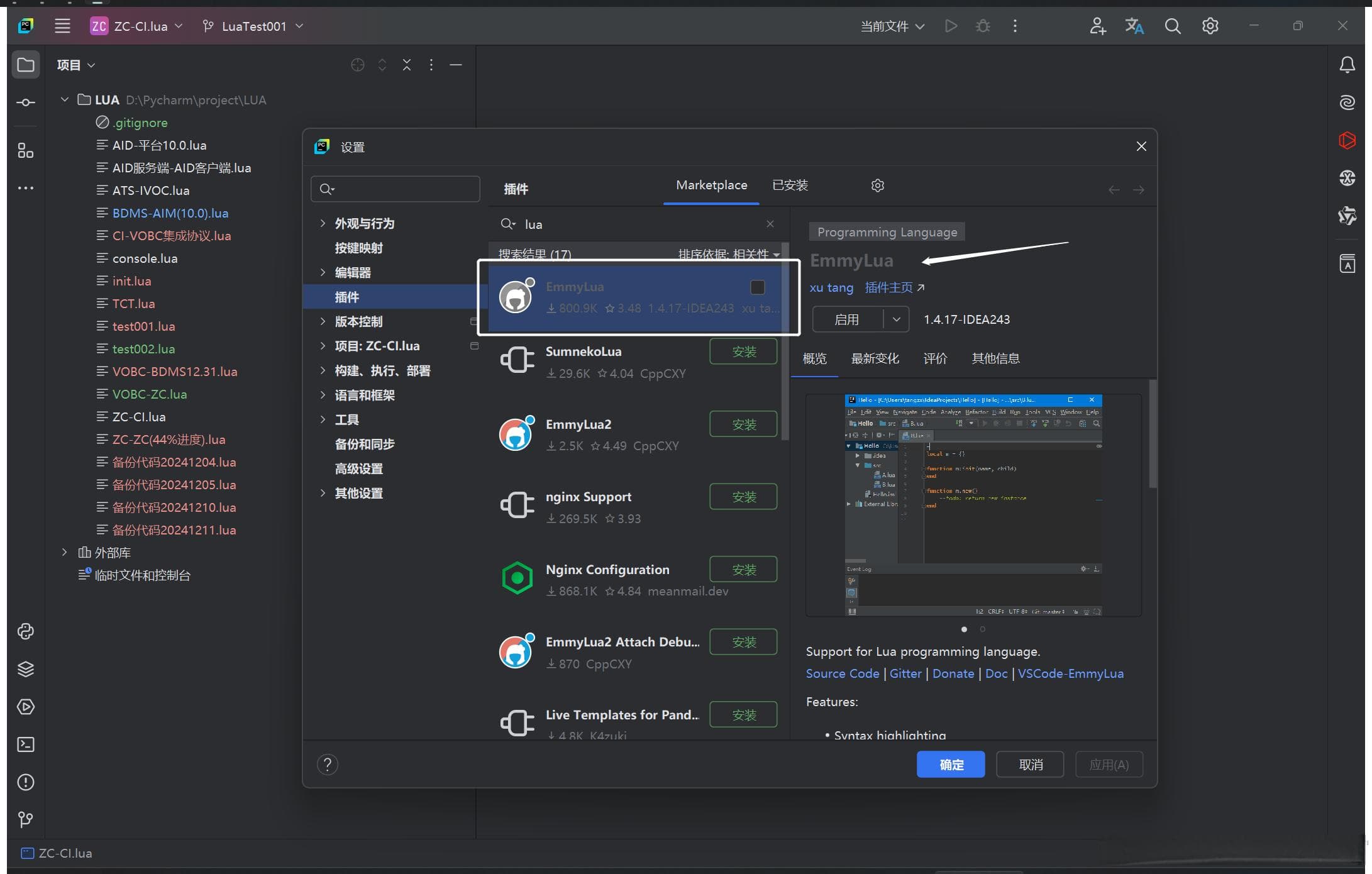
Task: Clear the lua plugin search text
Action: tap(770, 224)
